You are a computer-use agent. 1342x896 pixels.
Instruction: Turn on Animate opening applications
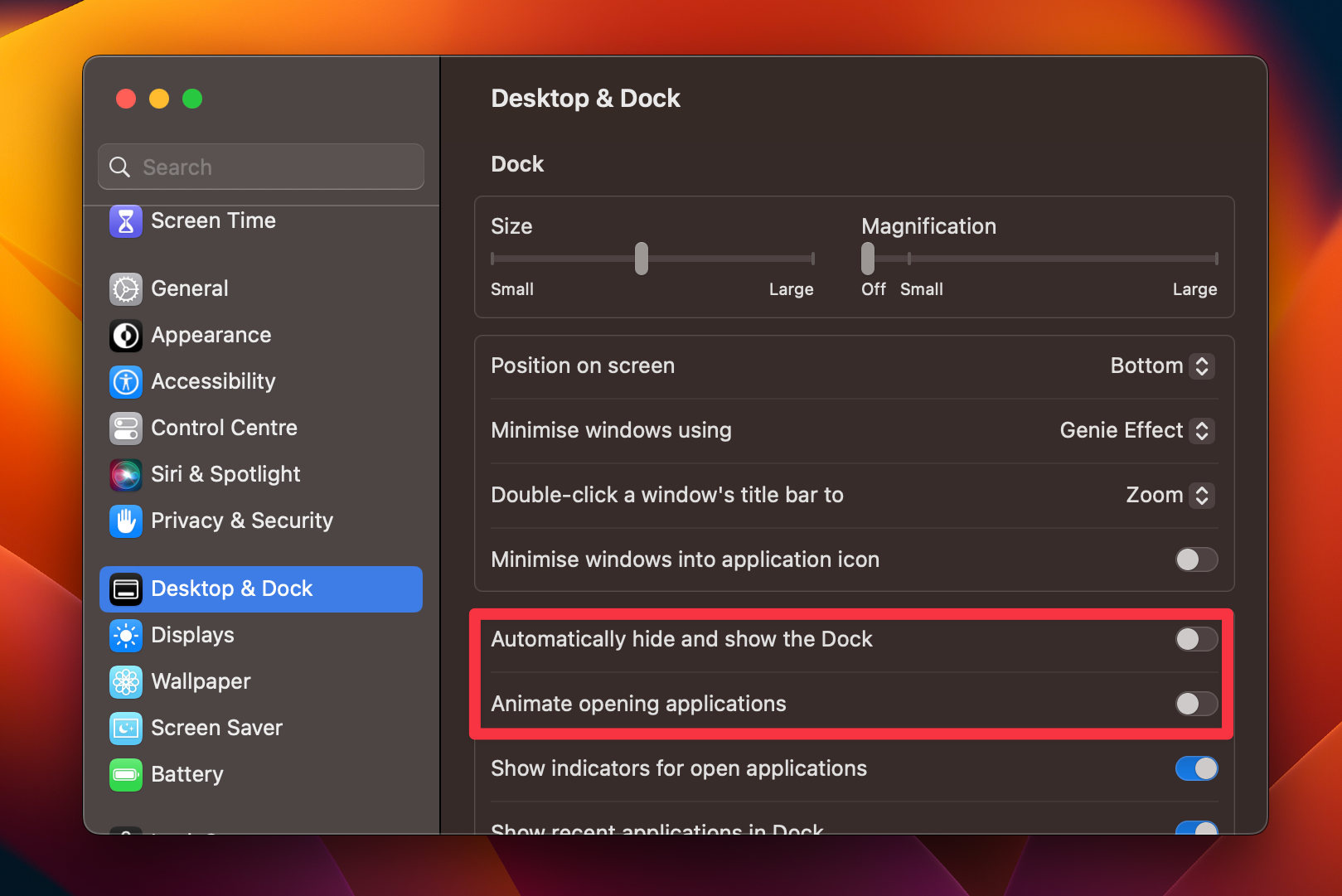click(x=1196, y=704)
